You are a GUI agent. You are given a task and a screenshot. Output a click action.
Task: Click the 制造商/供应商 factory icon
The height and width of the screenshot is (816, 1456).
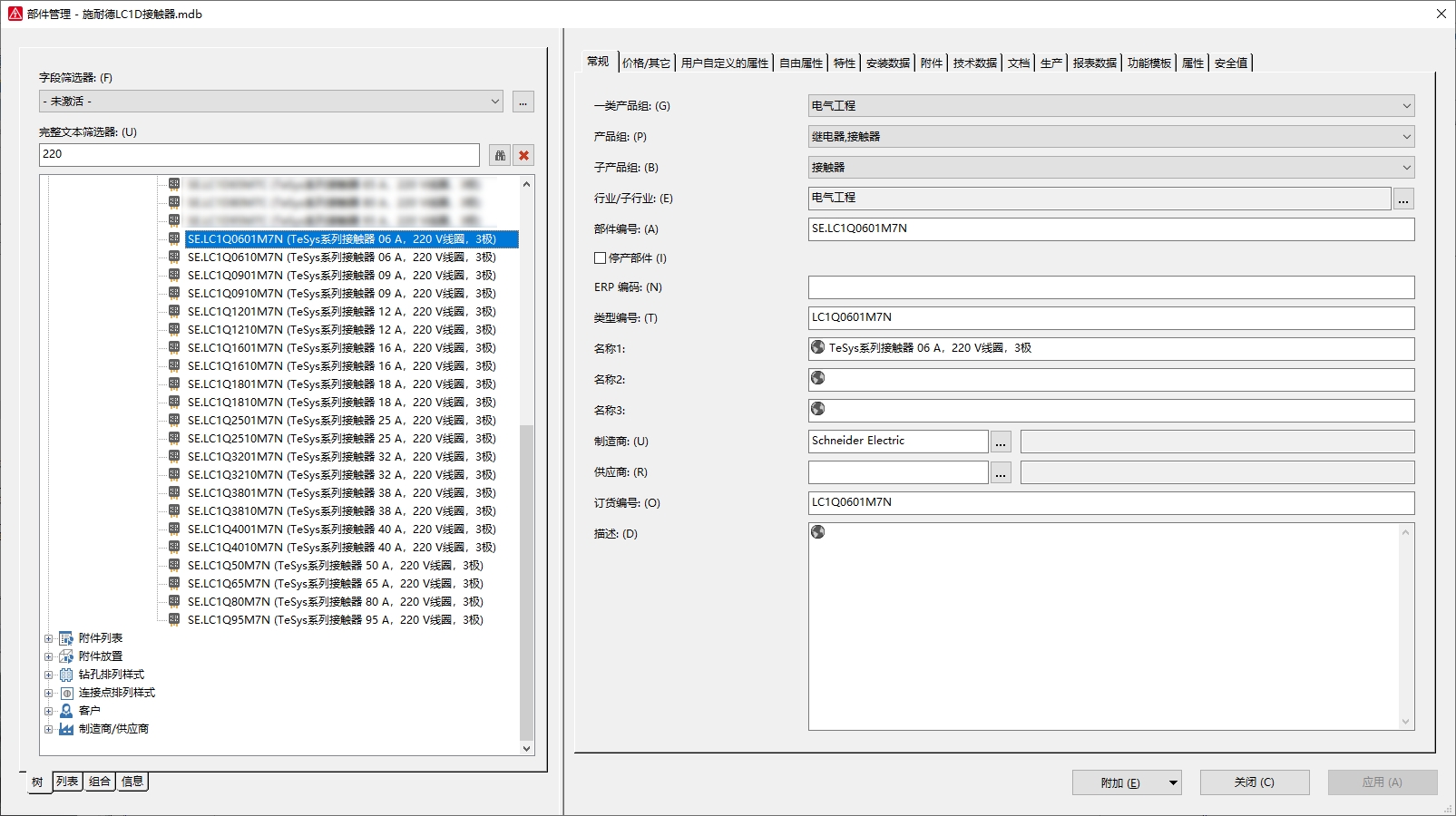(66, 729)
